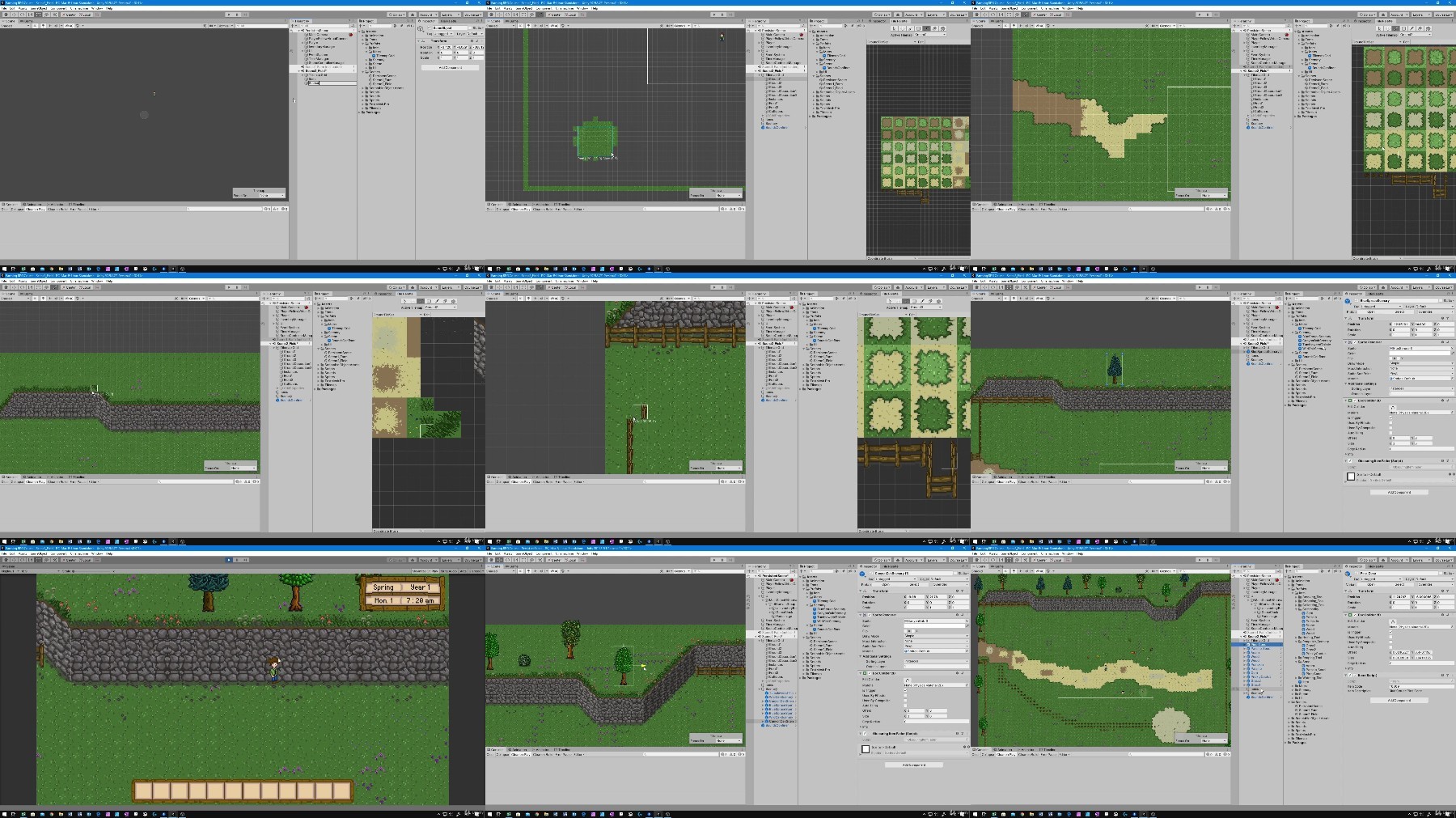Collapse Scenes folder in empty-scene Project panel
This screenshot has height=818, width=1456.
click(x=363, y=72)
